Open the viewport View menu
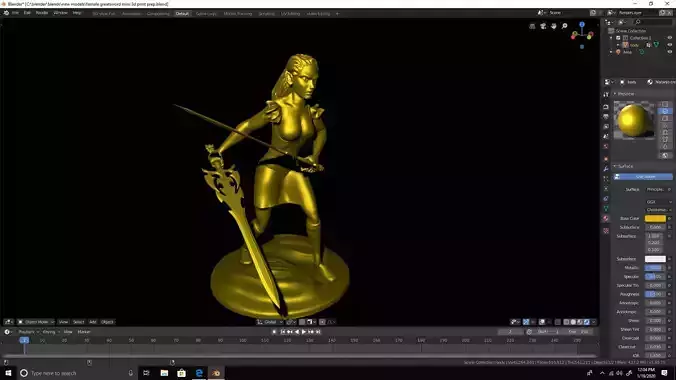Viewport: 676px width, 380px height. (x=63, y=322)
